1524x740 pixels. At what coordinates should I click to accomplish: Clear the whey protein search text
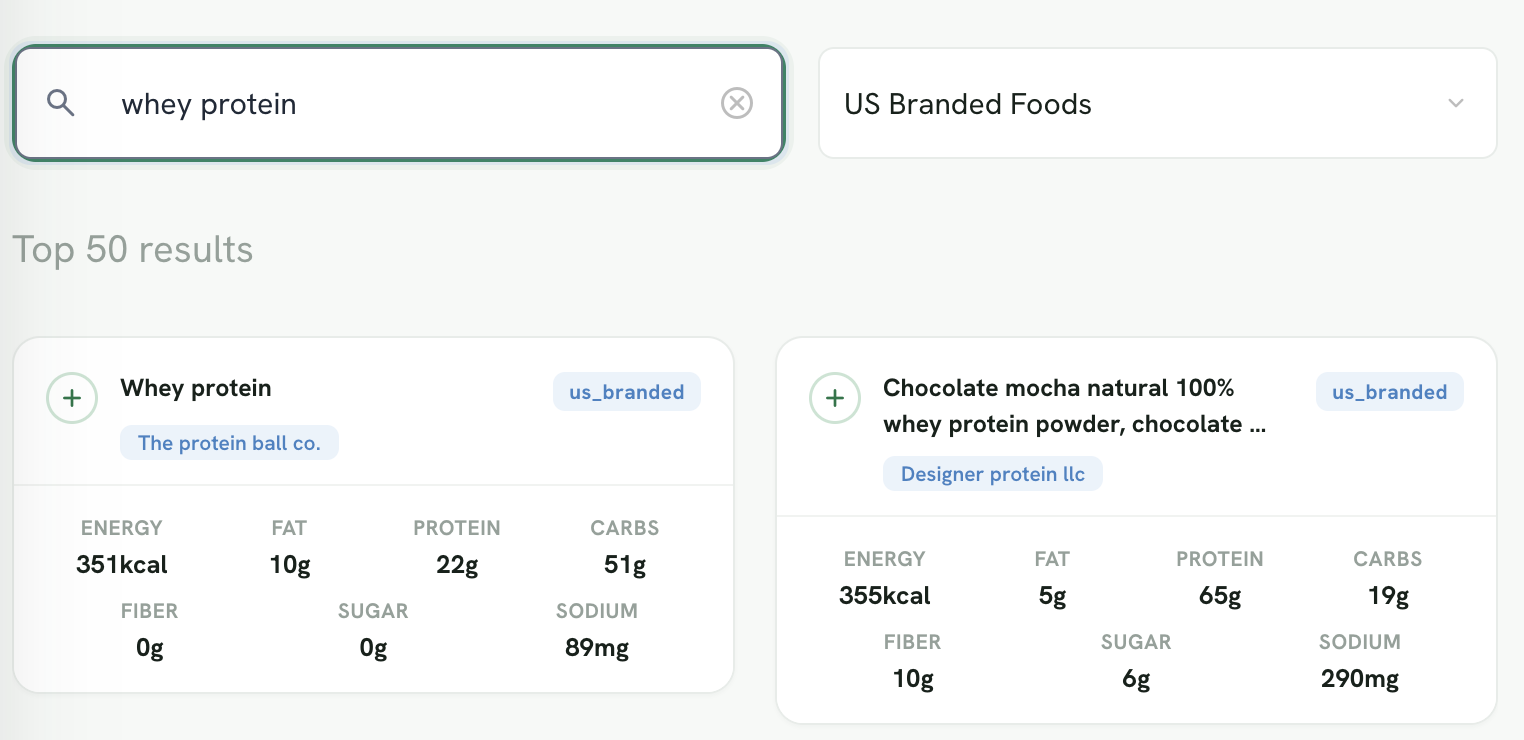pyautogui.click(x=737, y=103)
